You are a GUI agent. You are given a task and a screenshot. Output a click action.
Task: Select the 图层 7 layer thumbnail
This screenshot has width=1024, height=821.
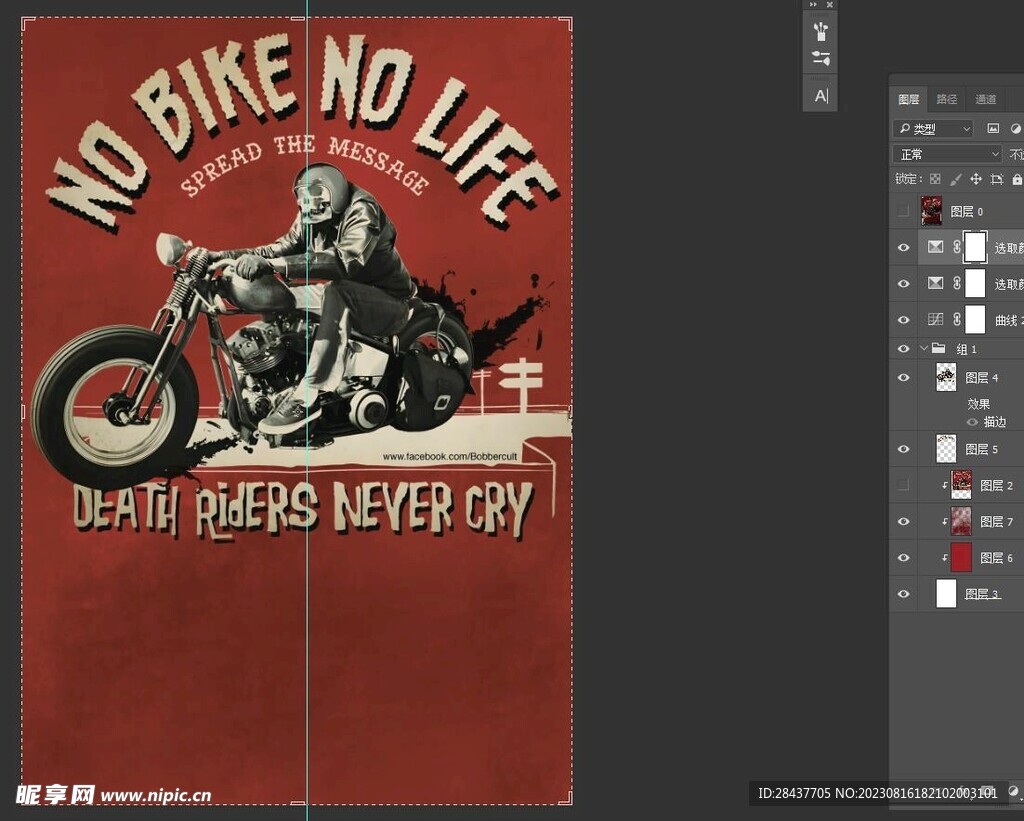[961, 521]
